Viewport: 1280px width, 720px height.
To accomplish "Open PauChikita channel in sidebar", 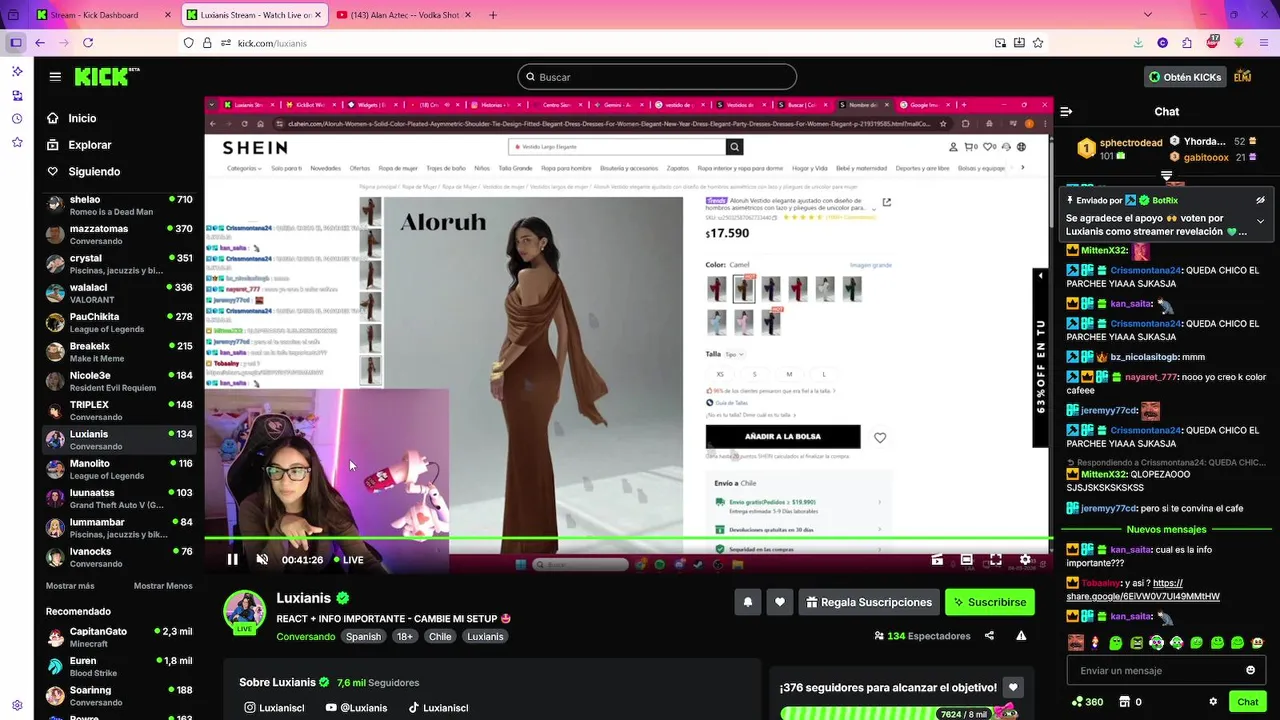I will point(119,323).
